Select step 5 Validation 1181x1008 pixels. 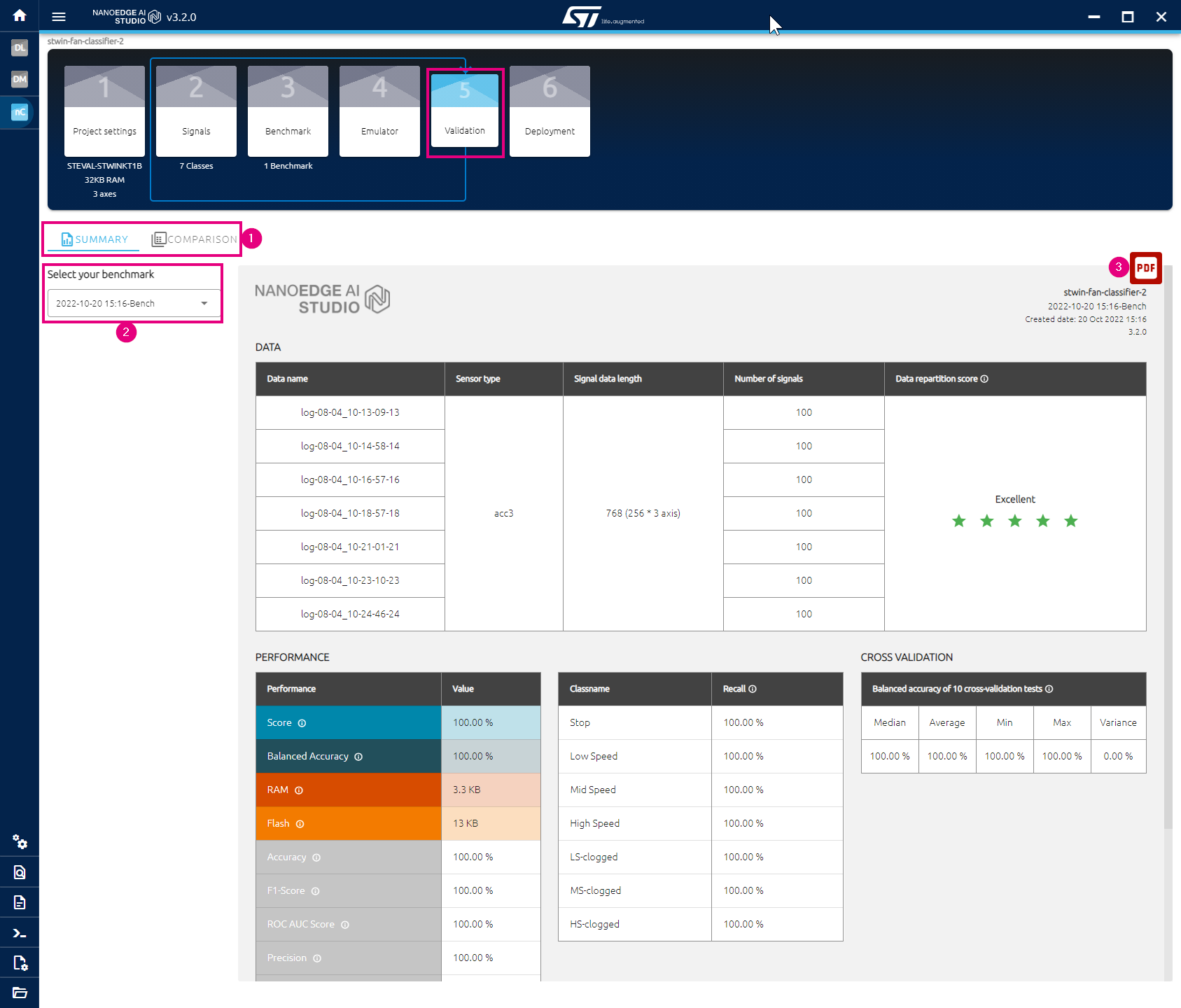pos(465,111)
